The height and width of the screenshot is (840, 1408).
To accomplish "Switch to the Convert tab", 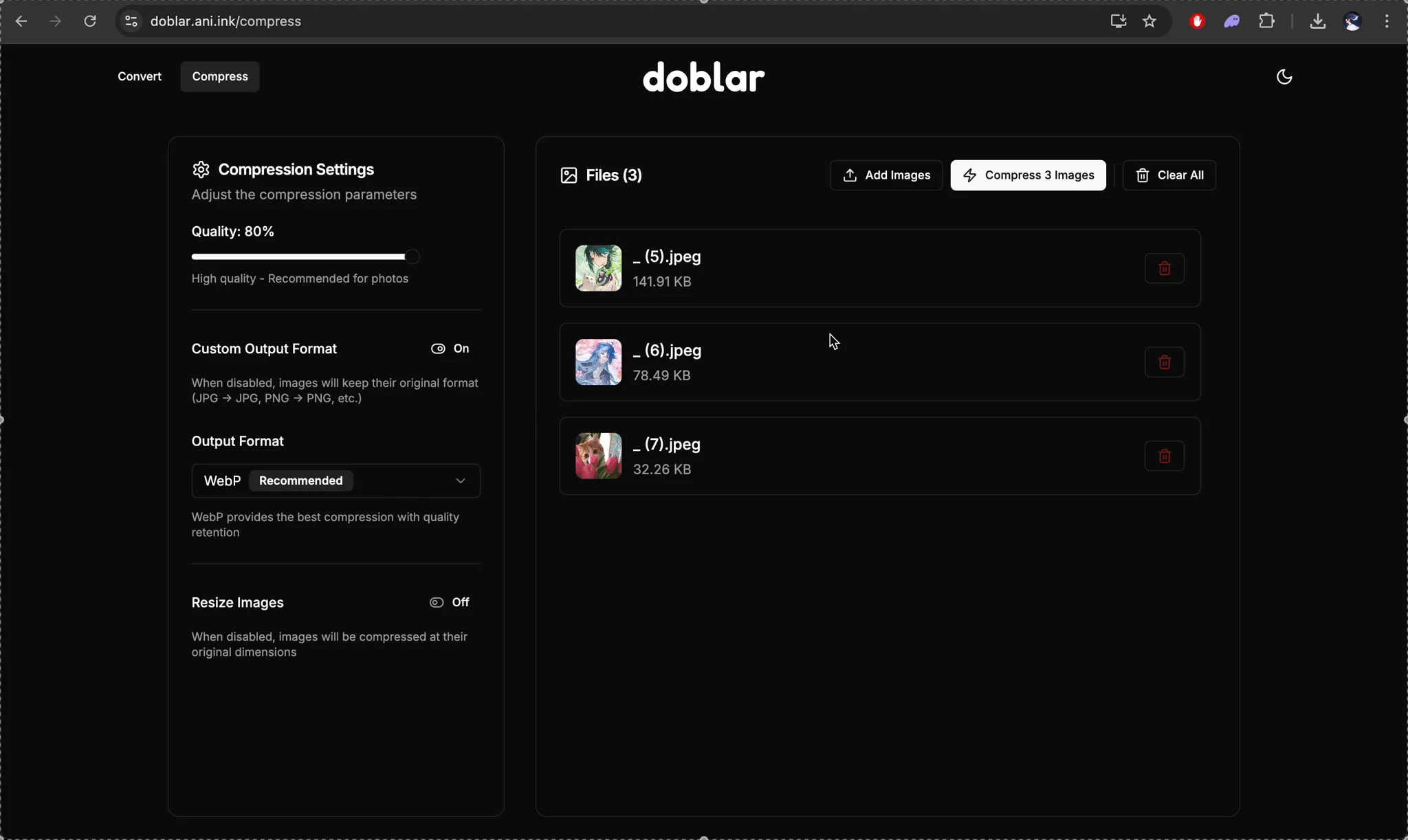I will pyautogui.click(x=140, y=76).
